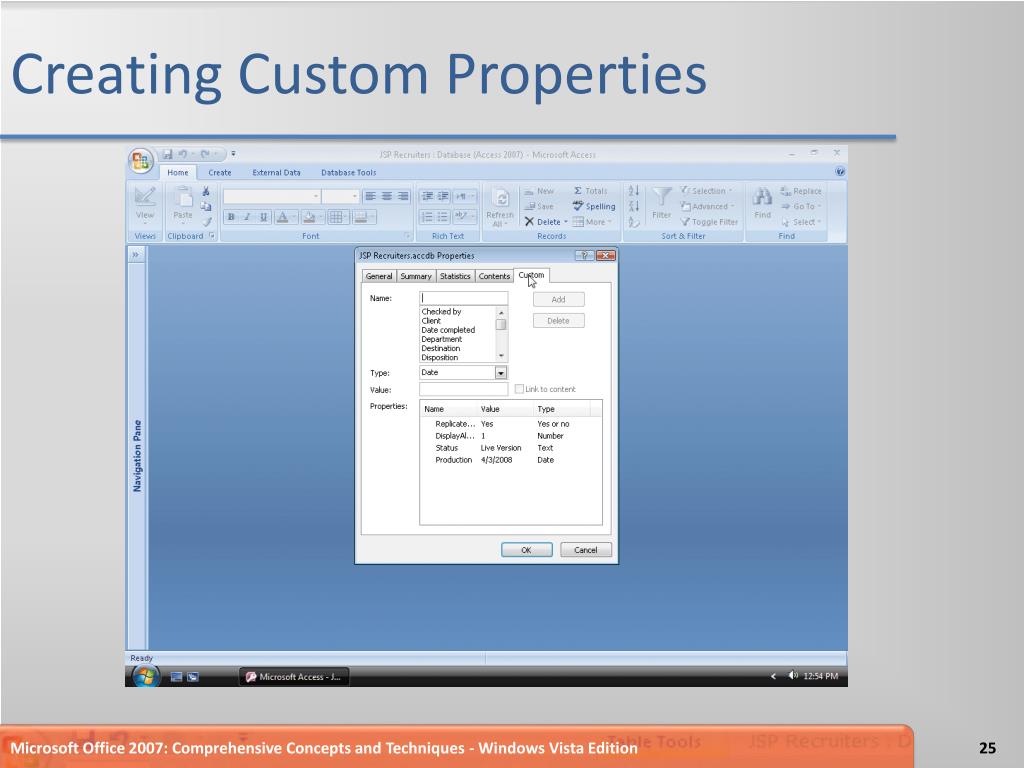Click the Undo icon in Quick Access Toolbar
Screen dimensions: 1024x768
tap(183, 154)
